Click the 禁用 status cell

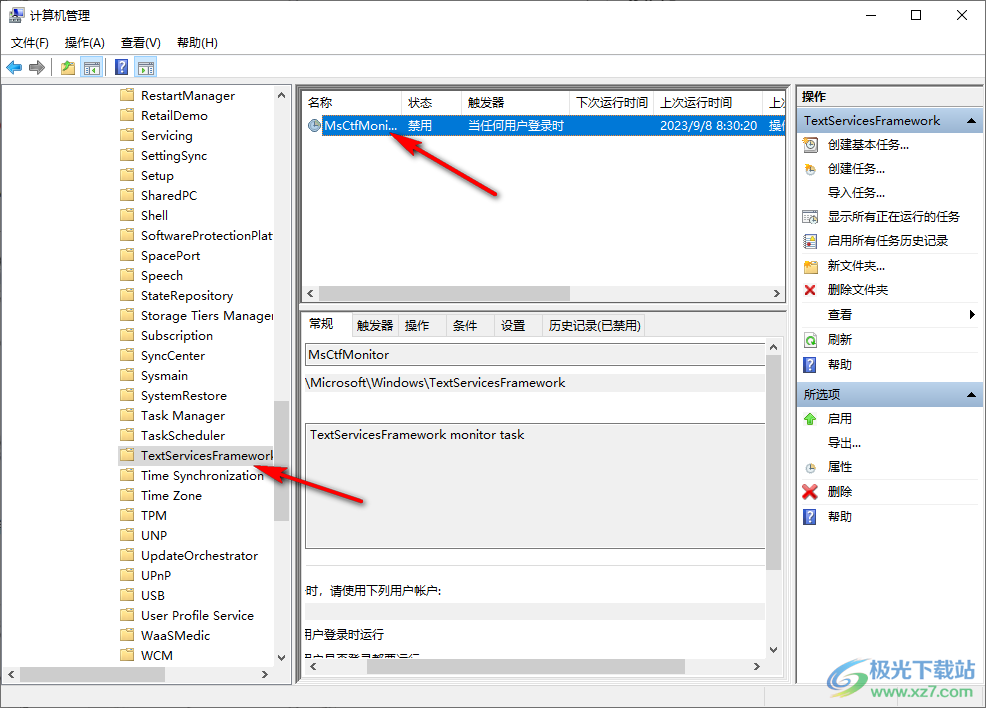[x=419, y=126]
